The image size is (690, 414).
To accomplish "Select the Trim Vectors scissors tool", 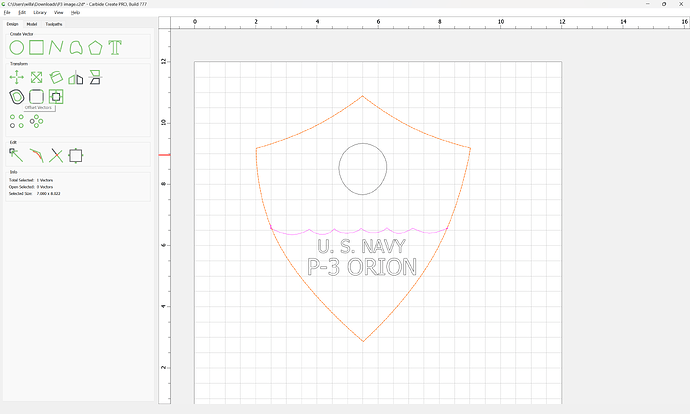I will pos(56,155).
